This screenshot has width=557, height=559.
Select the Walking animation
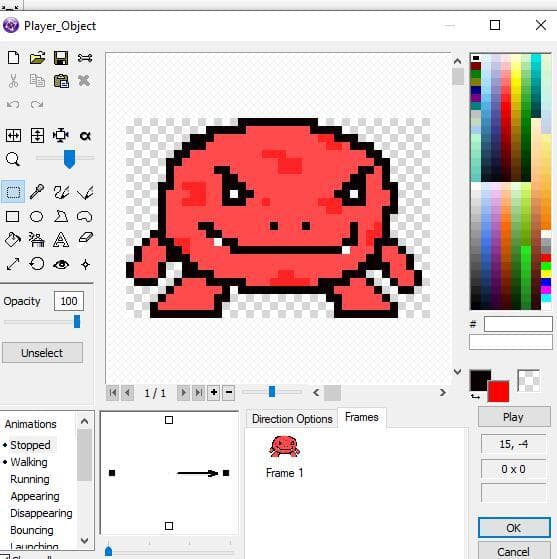29,462
